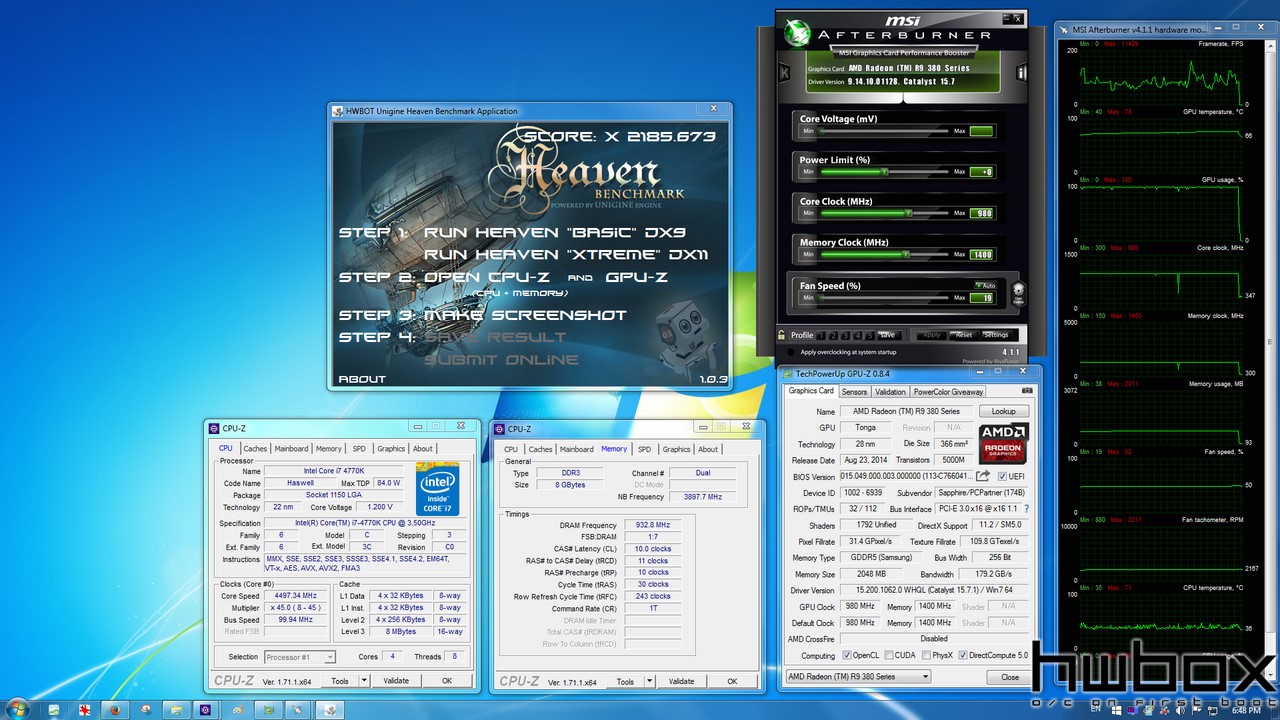Toggle the PhysX checkbox

925,656
